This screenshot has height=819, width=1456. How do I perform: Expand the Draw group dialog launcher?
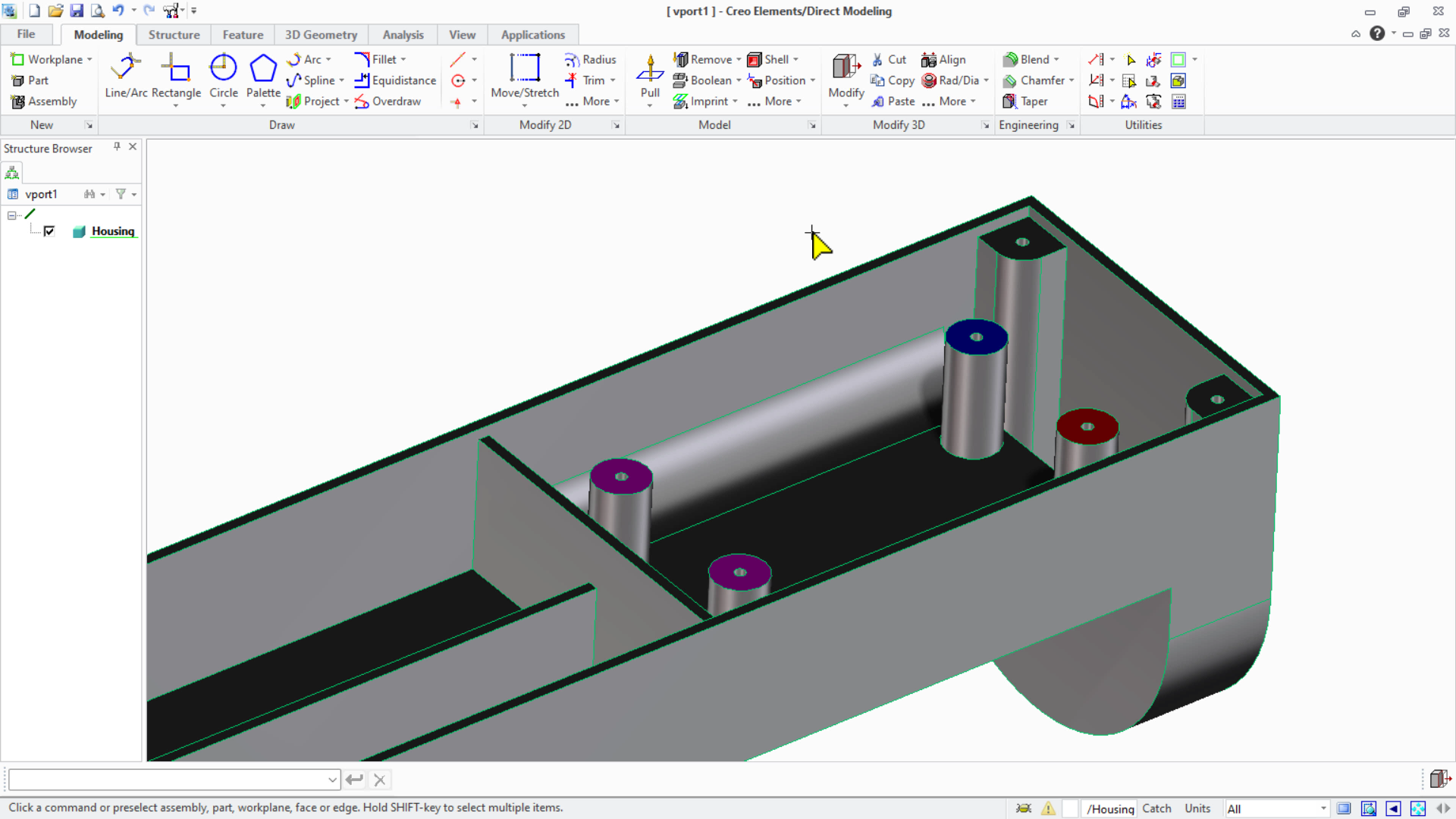475,125
